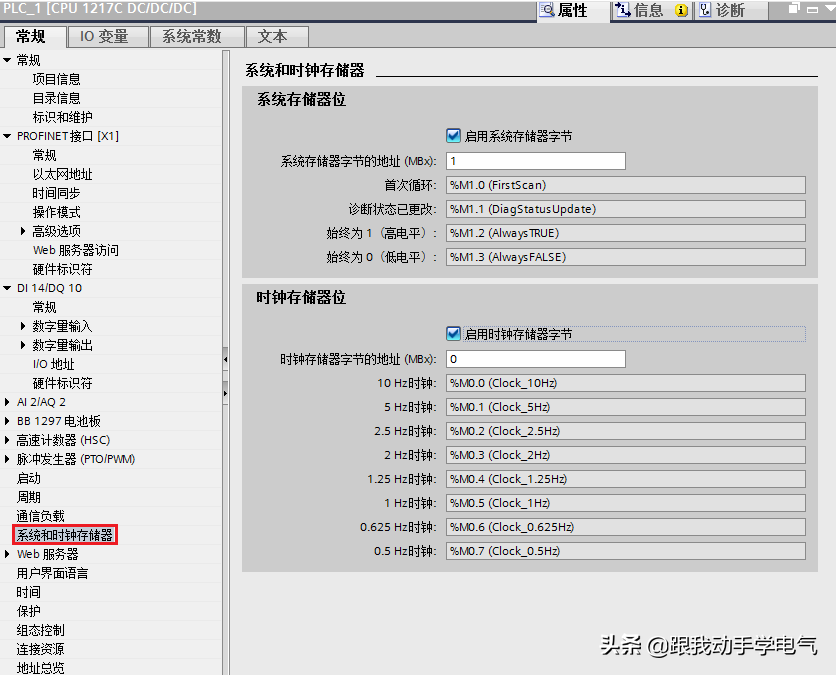Select 启动 startup in the tree
The height and width of the screenshot is (675, 836).
[29, 478]
